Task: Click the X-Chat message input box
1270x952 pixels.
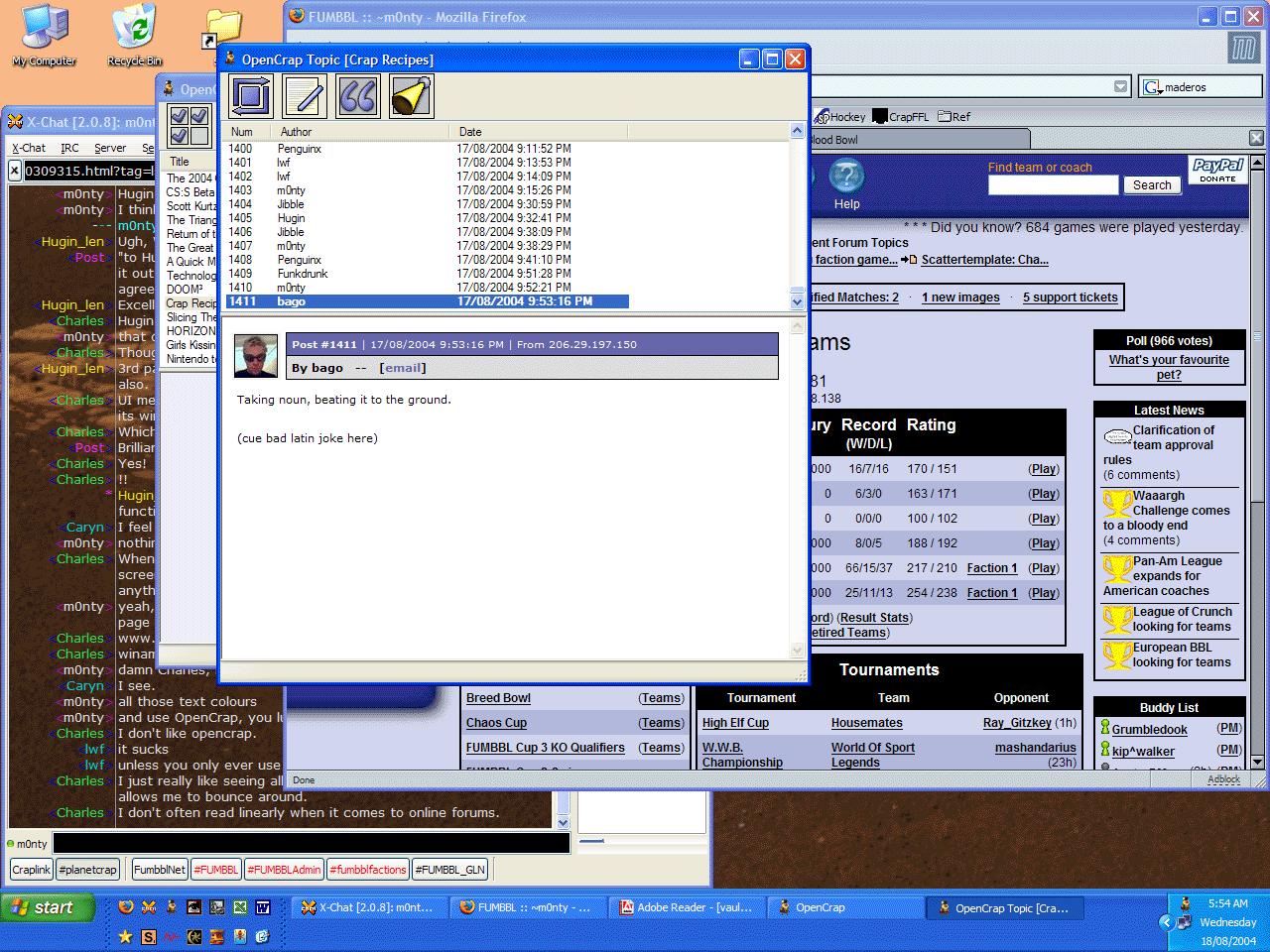Action: click(312, 844)
